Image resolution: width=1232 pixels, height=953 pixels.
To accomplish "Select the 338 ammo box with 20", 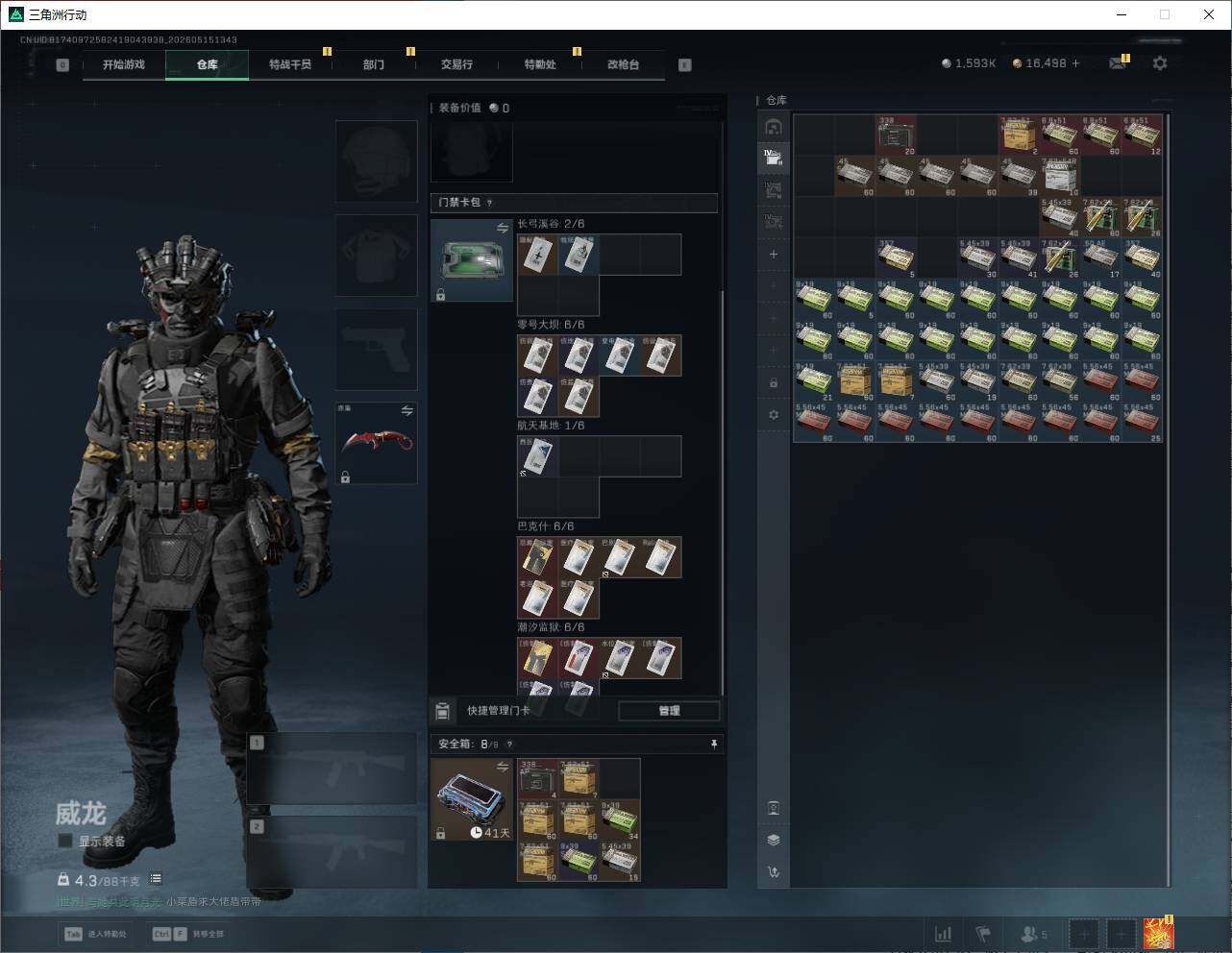I will coord(896,135).
